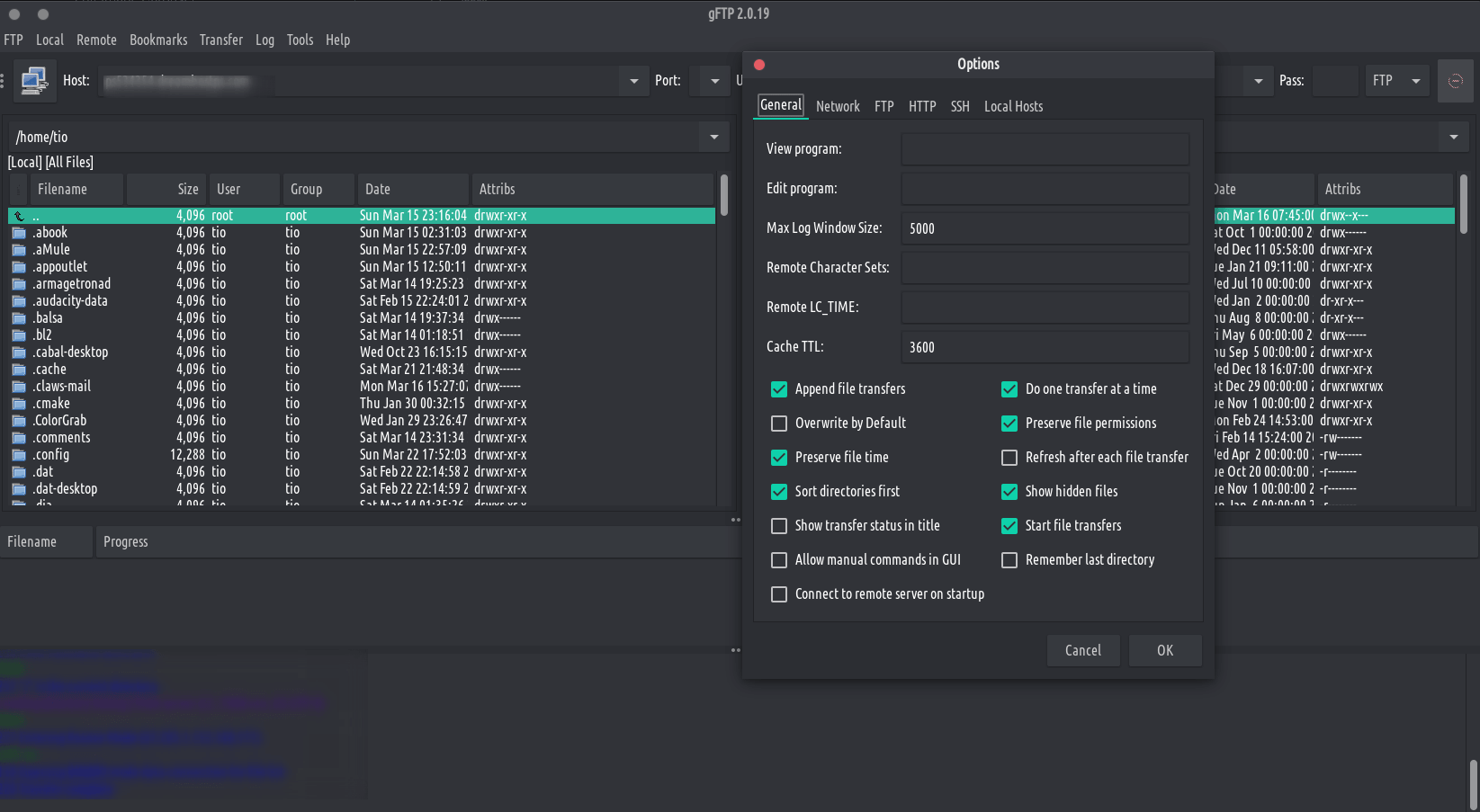
Task: Click folder icon of .audacity-data
Action: click(19, 301)
